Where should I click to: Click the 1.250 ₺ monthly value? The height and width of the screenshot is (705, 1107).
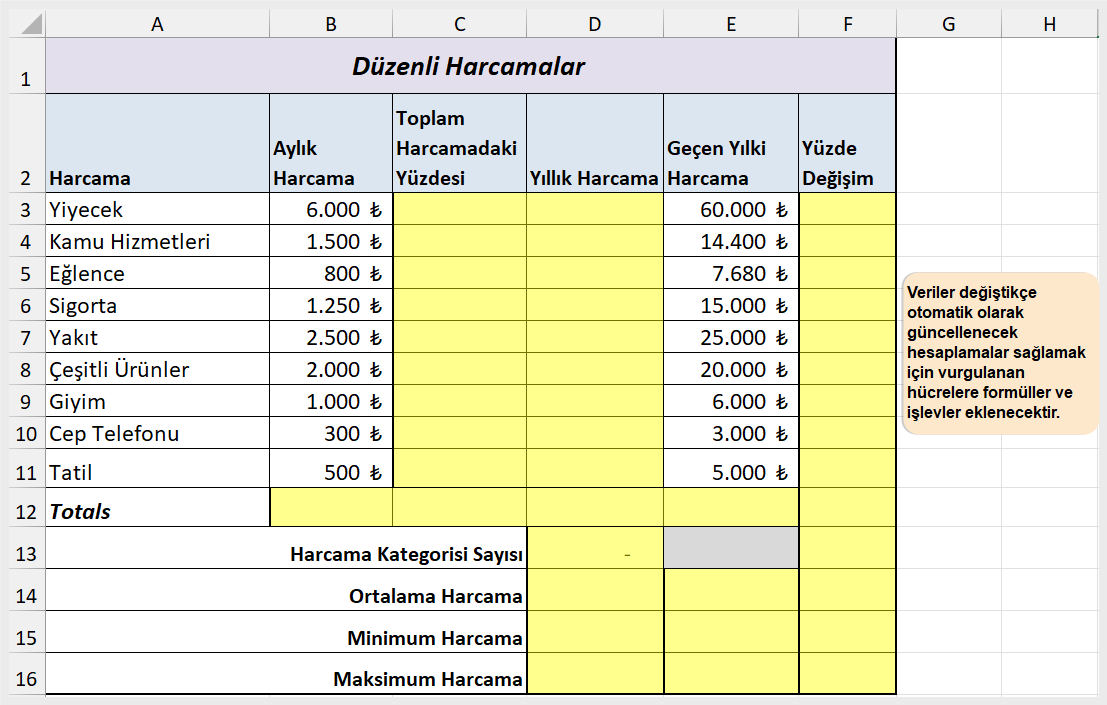coord(330,305)
